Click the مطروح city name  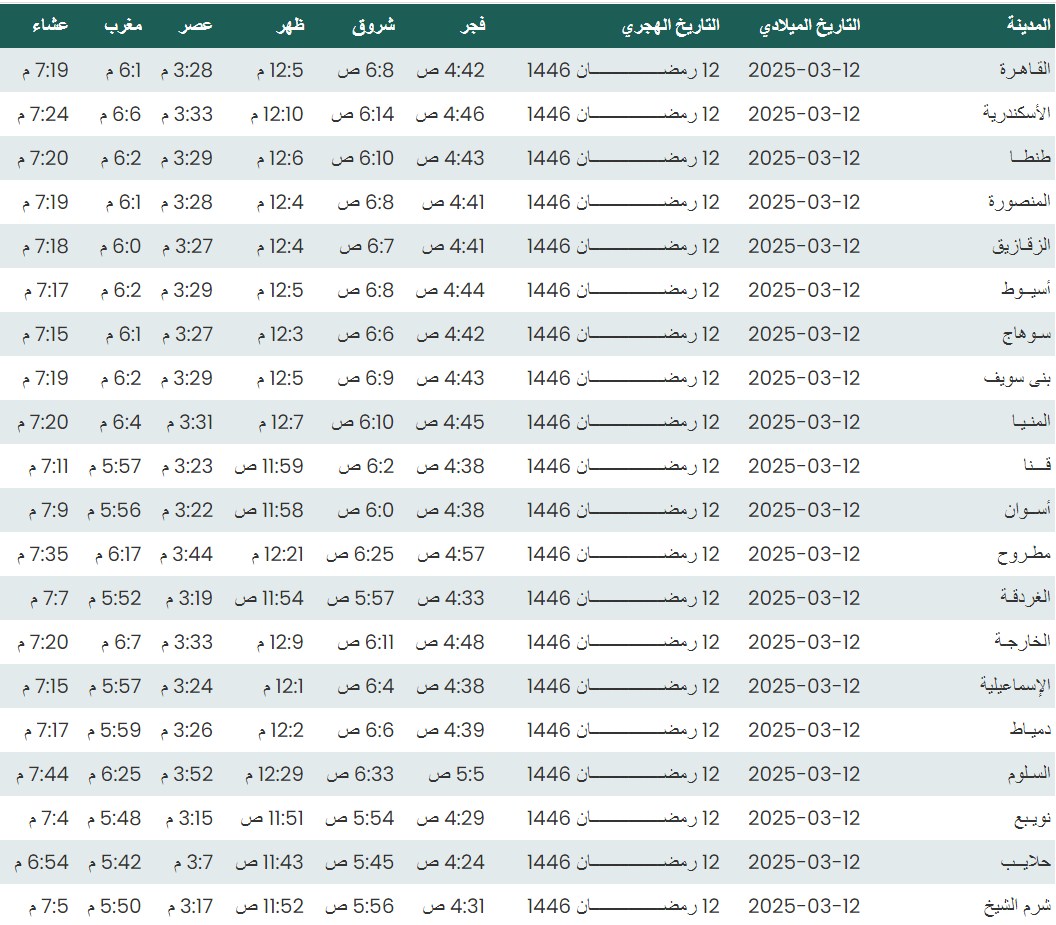1024,554
